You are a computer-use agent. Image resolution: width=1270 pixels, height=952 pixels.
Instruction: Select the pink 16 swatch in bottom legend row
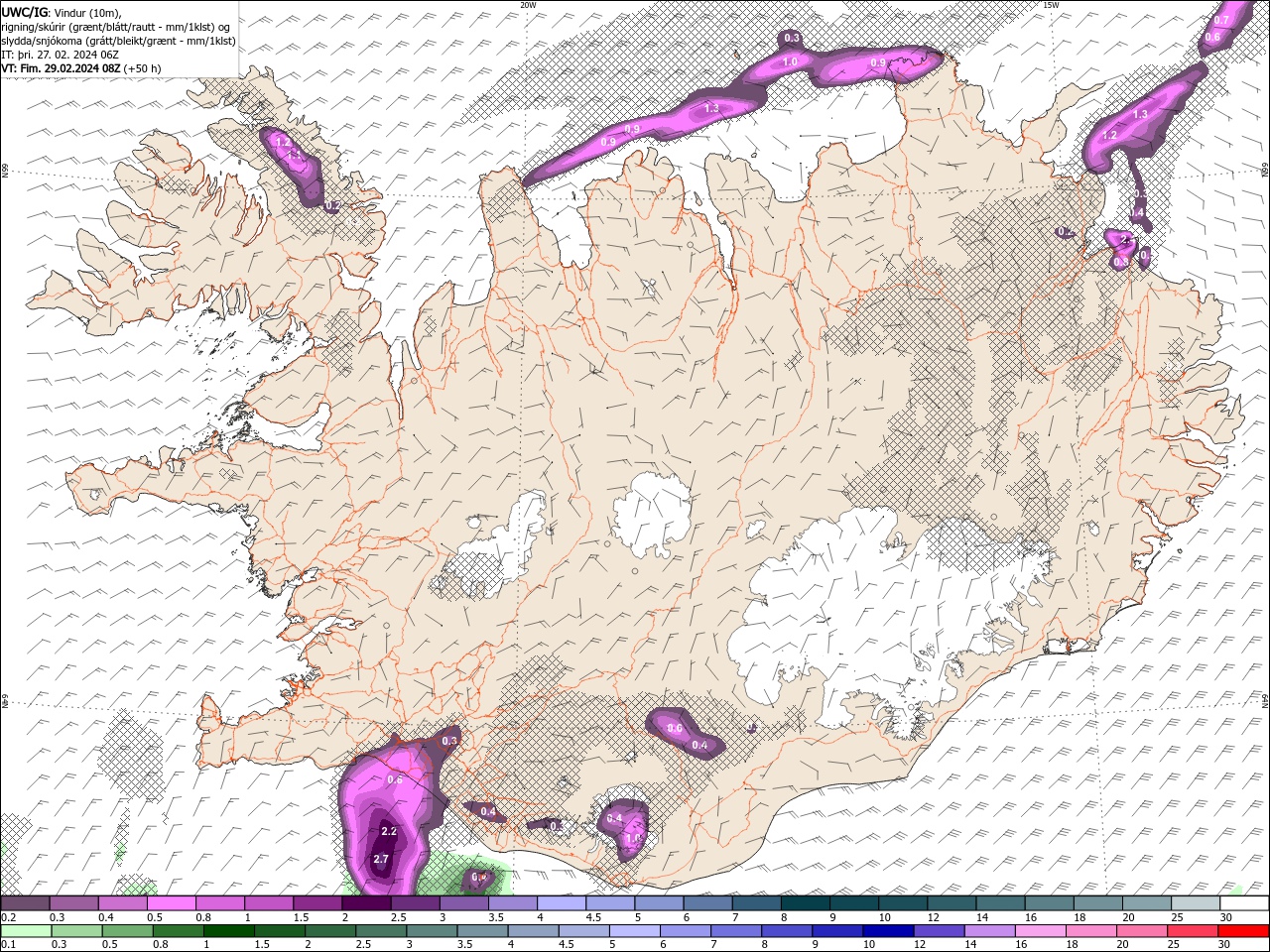[x=1041, y=931]
